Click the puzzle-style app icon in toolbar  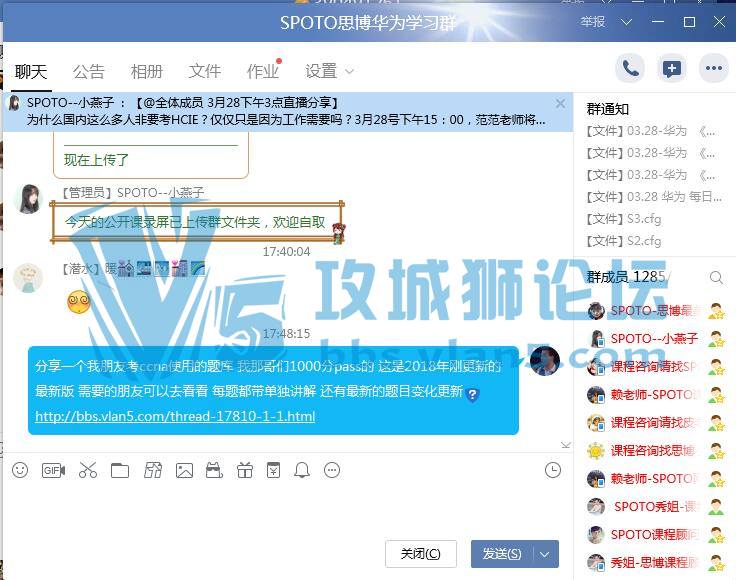153,470
